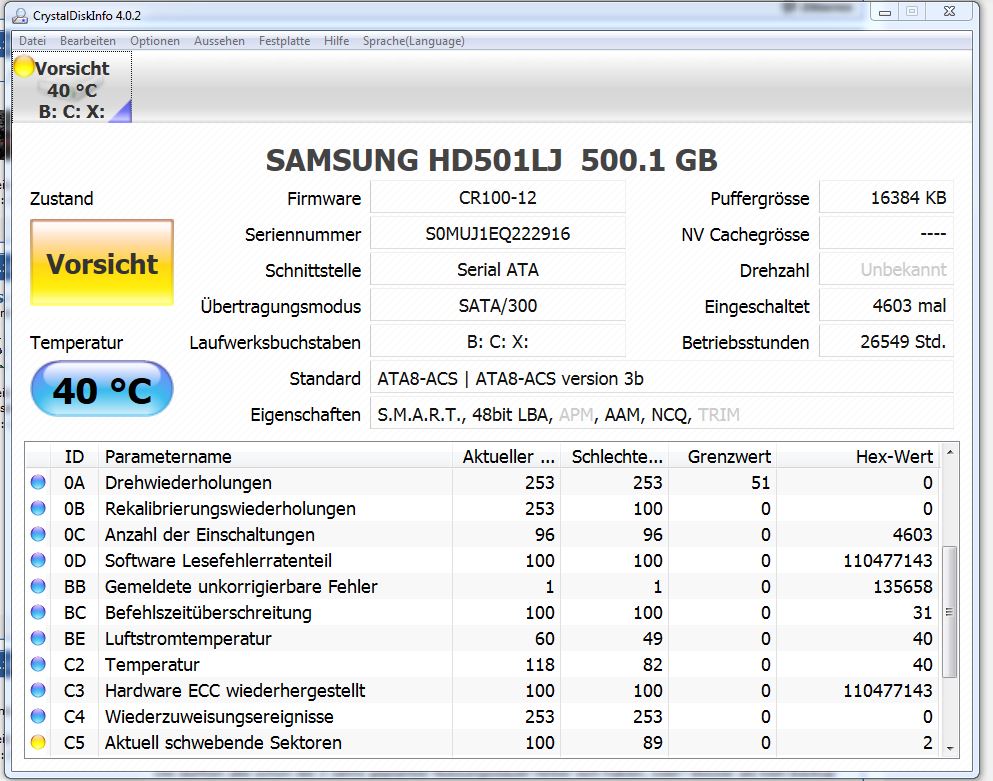Click the blue status dot for Luftstromtemperatur
The image size is (993, 781).
[38, 638]
